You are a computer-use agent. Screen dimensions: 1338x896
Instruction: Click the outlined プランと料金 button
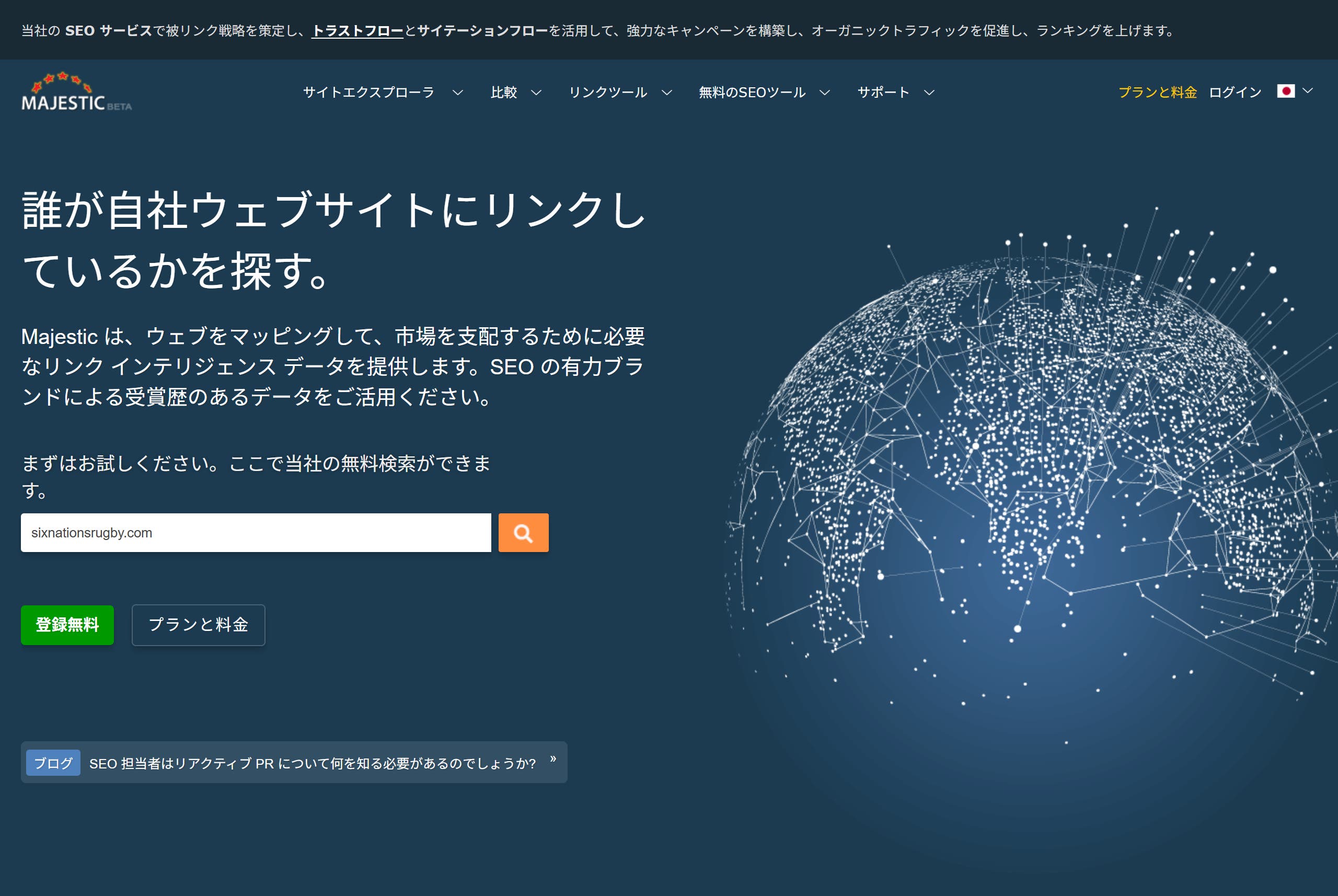point(198,625)
